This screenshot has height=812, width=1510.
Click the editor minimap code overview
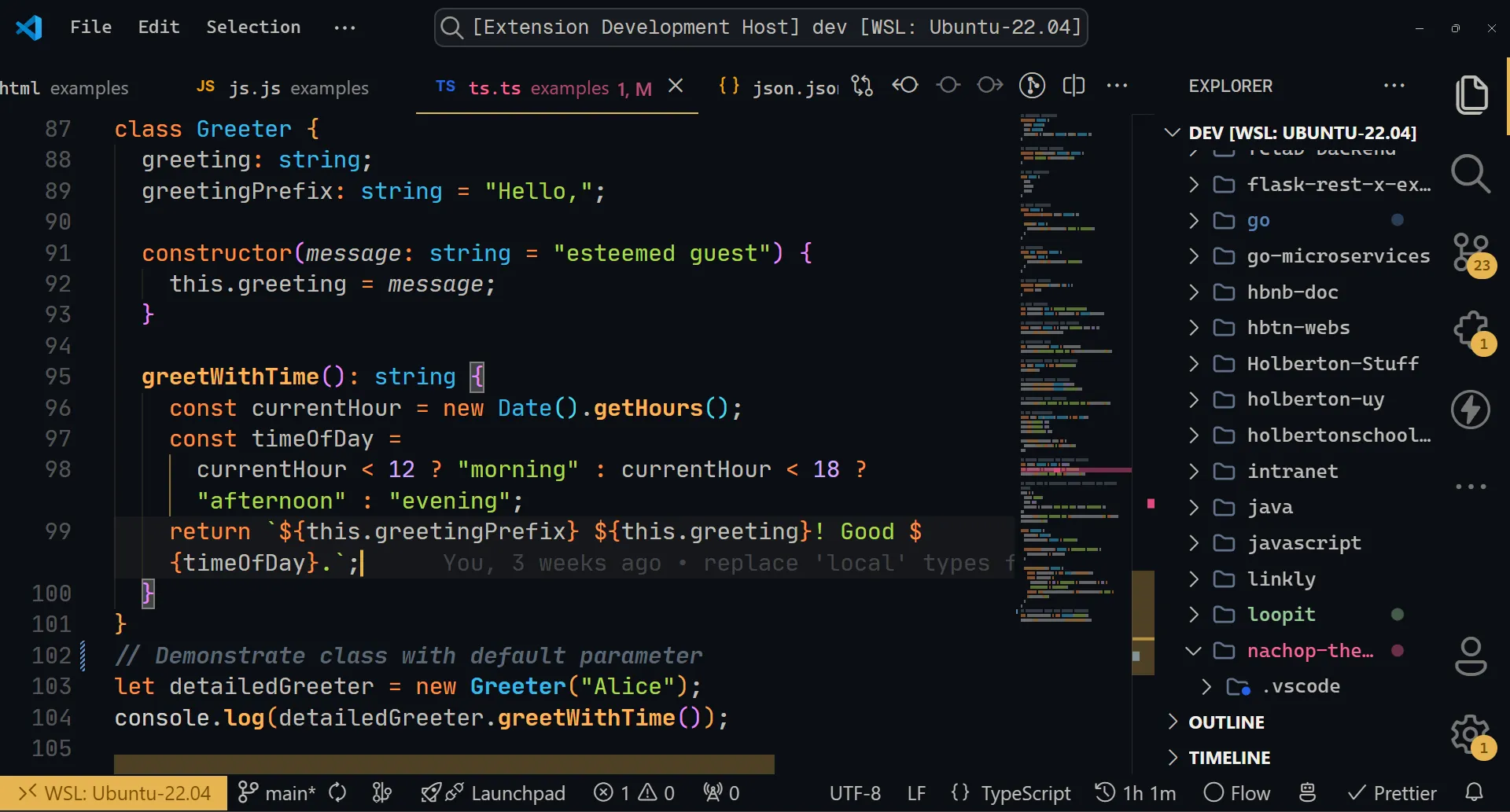pos(1074,369)
